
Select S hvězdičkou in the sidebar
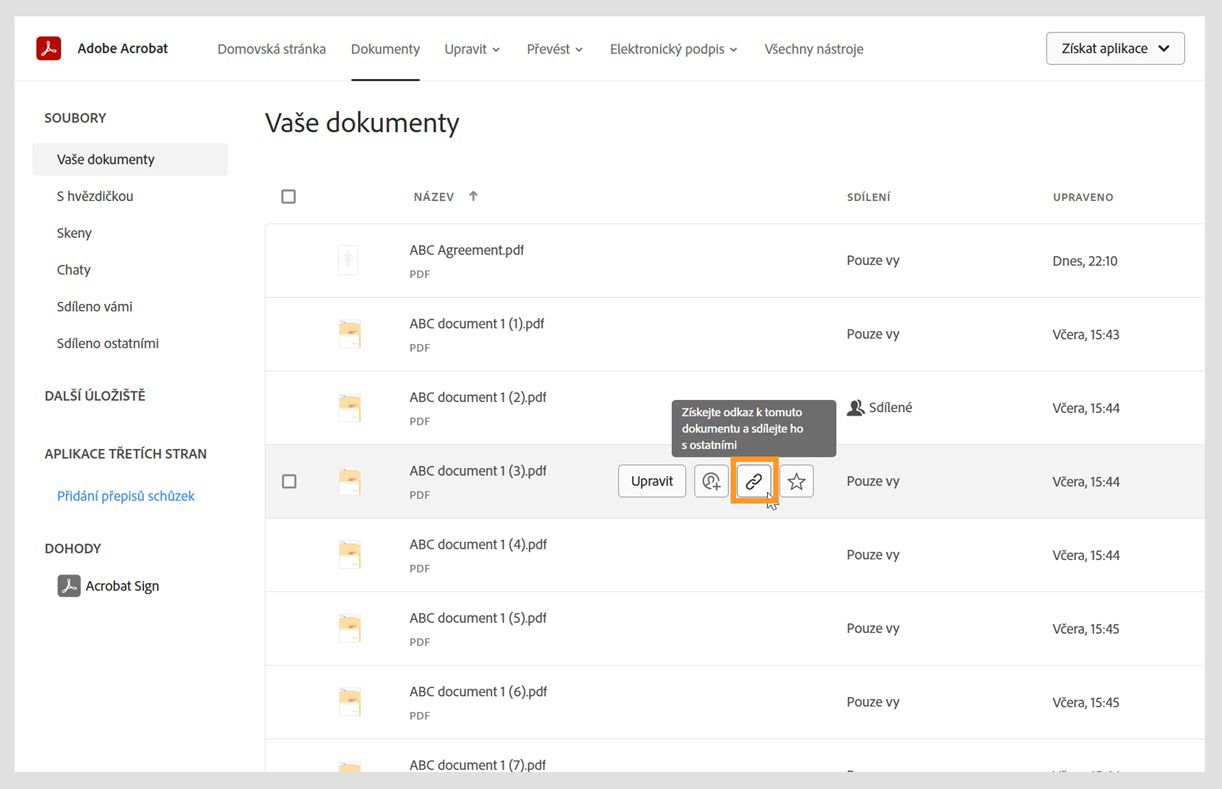(x=95, y=196)
